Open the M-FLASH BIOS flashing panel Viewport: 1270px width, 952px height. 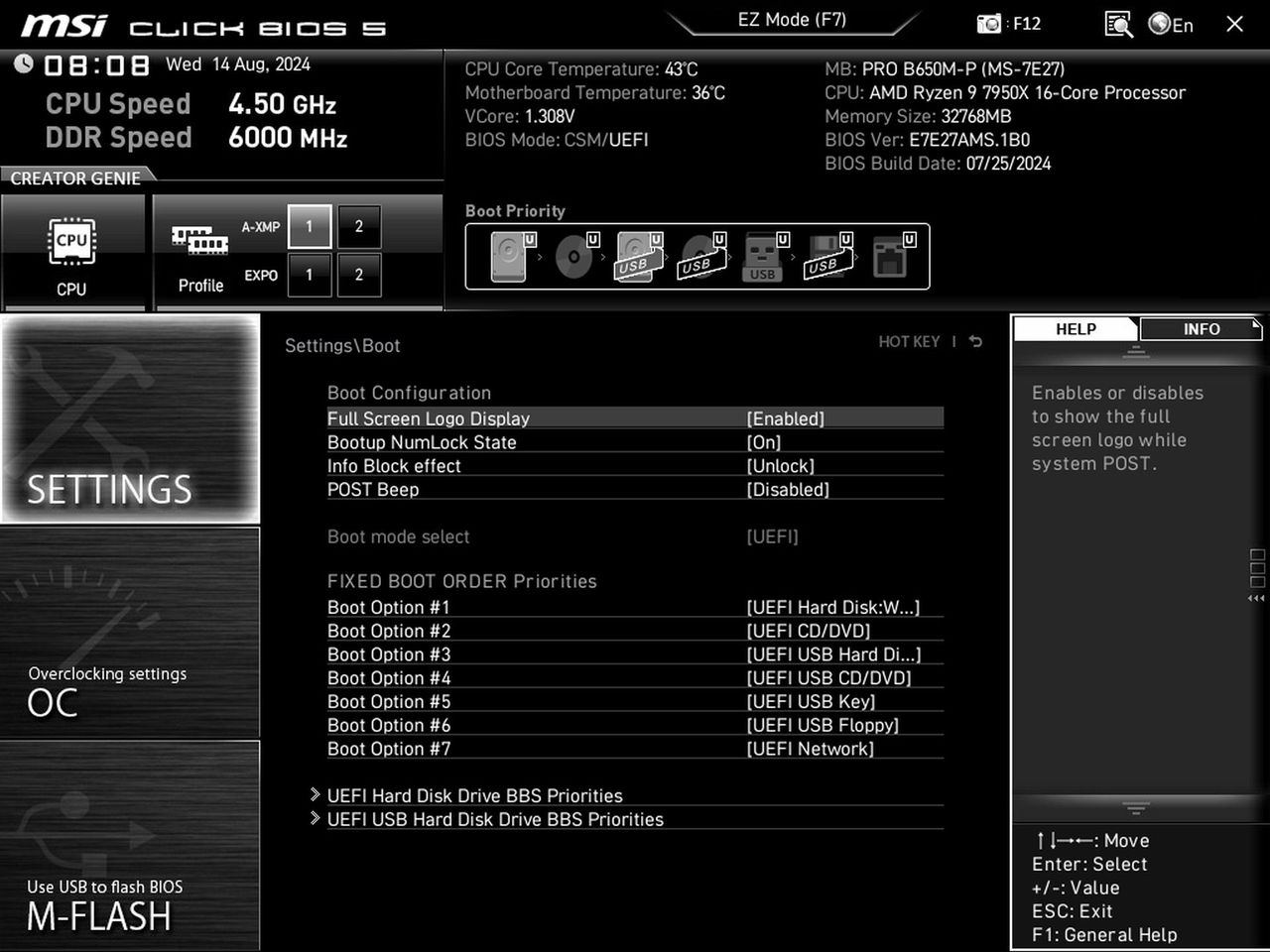(x=130, y=846)
